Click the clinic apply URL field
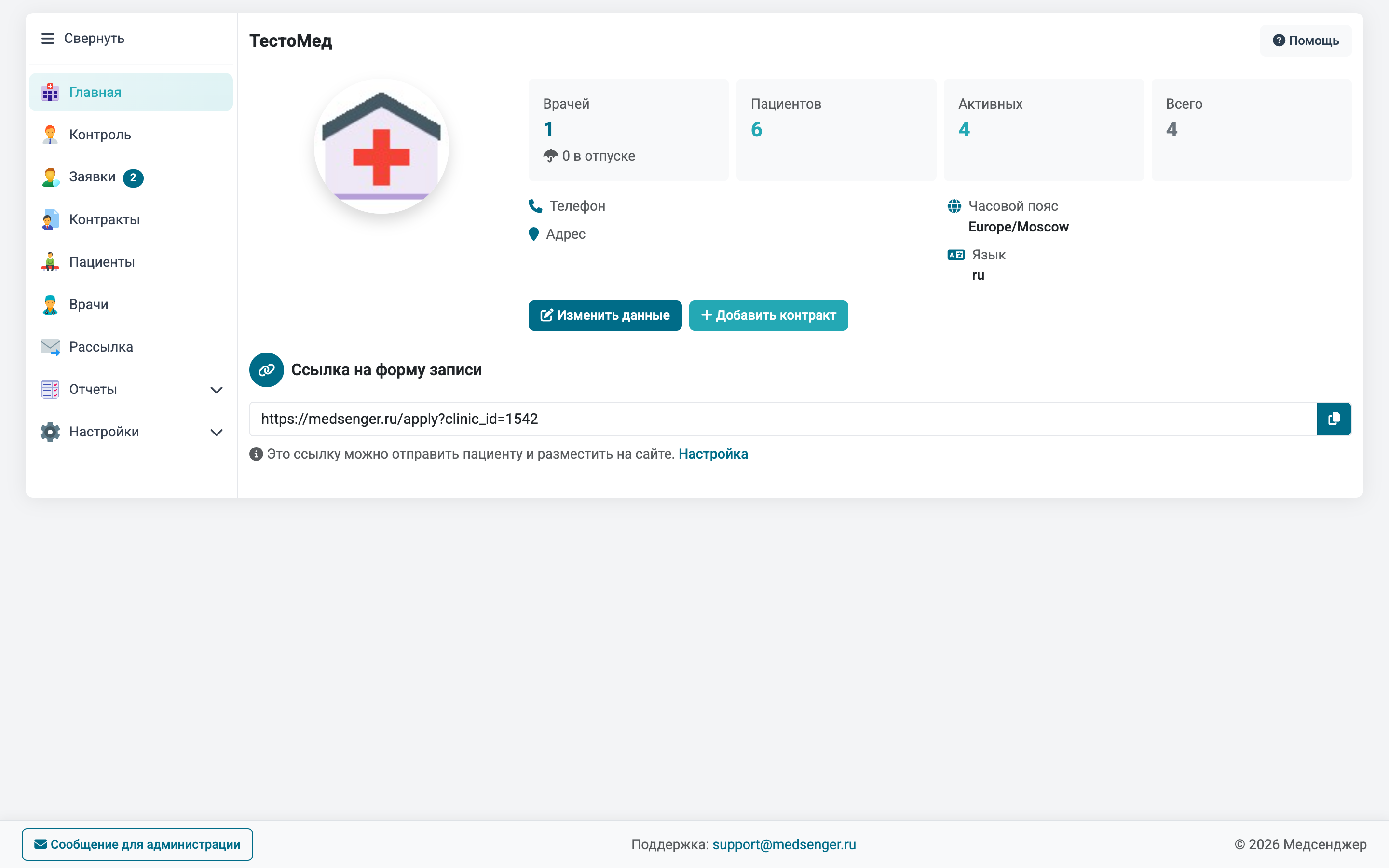The width and height of the screenshot is (1389, 868). [x=783, y=419]
